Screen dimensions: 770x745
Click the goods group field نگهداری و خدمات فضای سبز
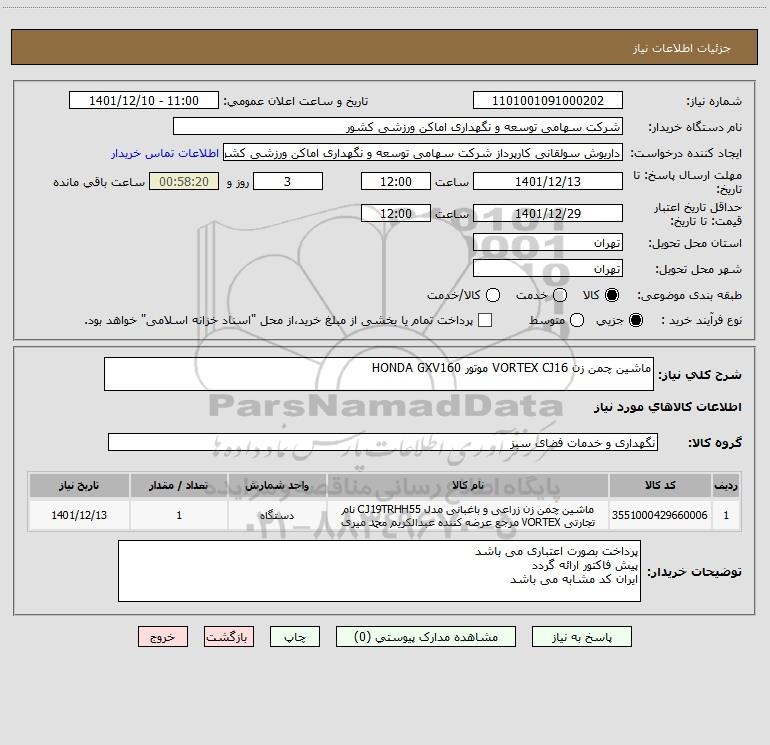(383, 442)
